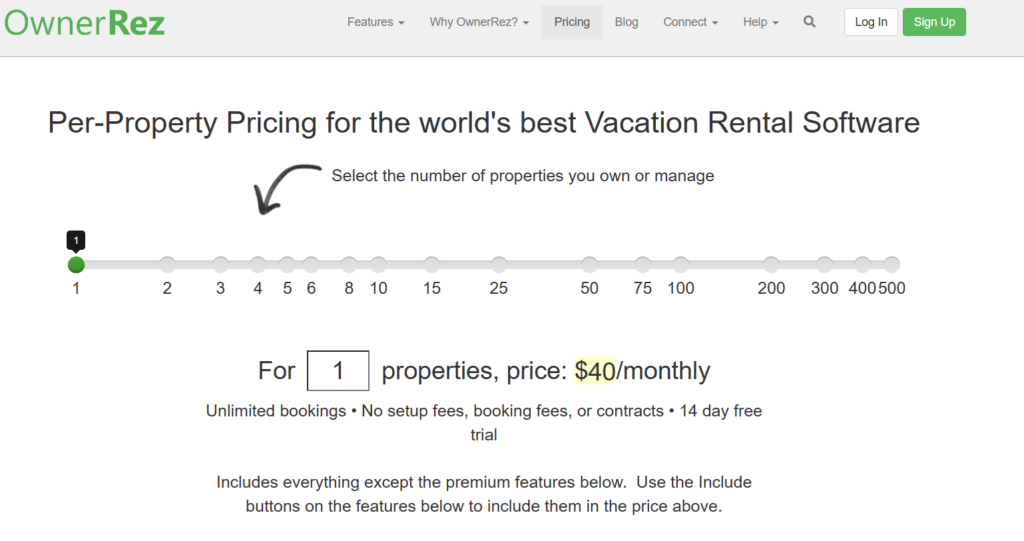Choose 10 properties on the slider
Screen dimensions: 1024x541
378,265
